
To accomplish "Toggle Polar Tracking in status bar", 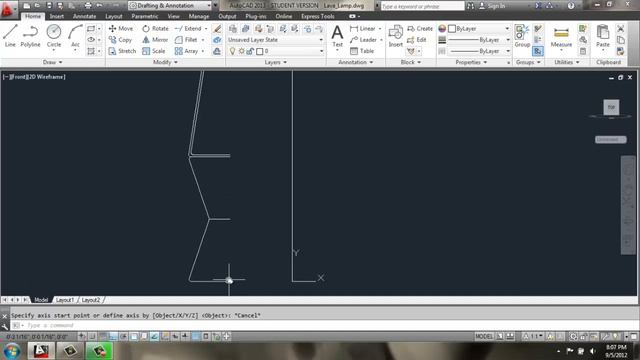I will [x=124, y=336].
